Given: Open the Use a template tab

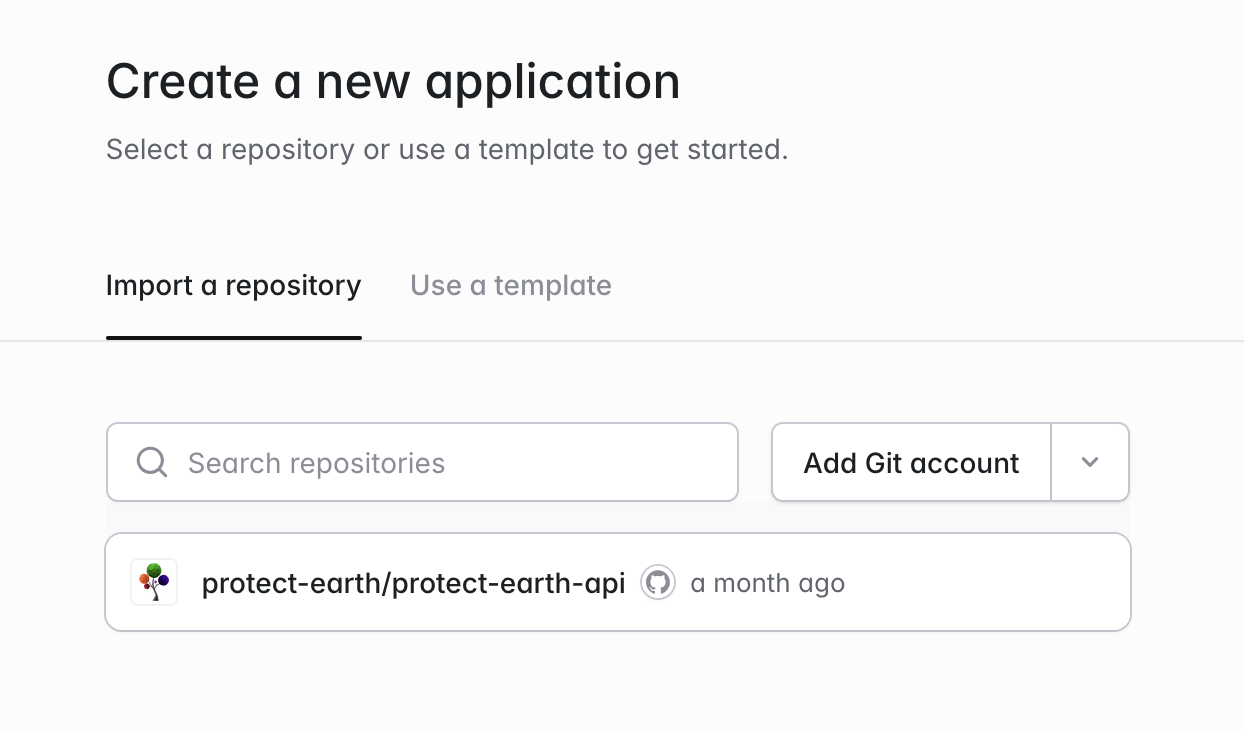Looking at the screenshot, I should coord(510,286).
